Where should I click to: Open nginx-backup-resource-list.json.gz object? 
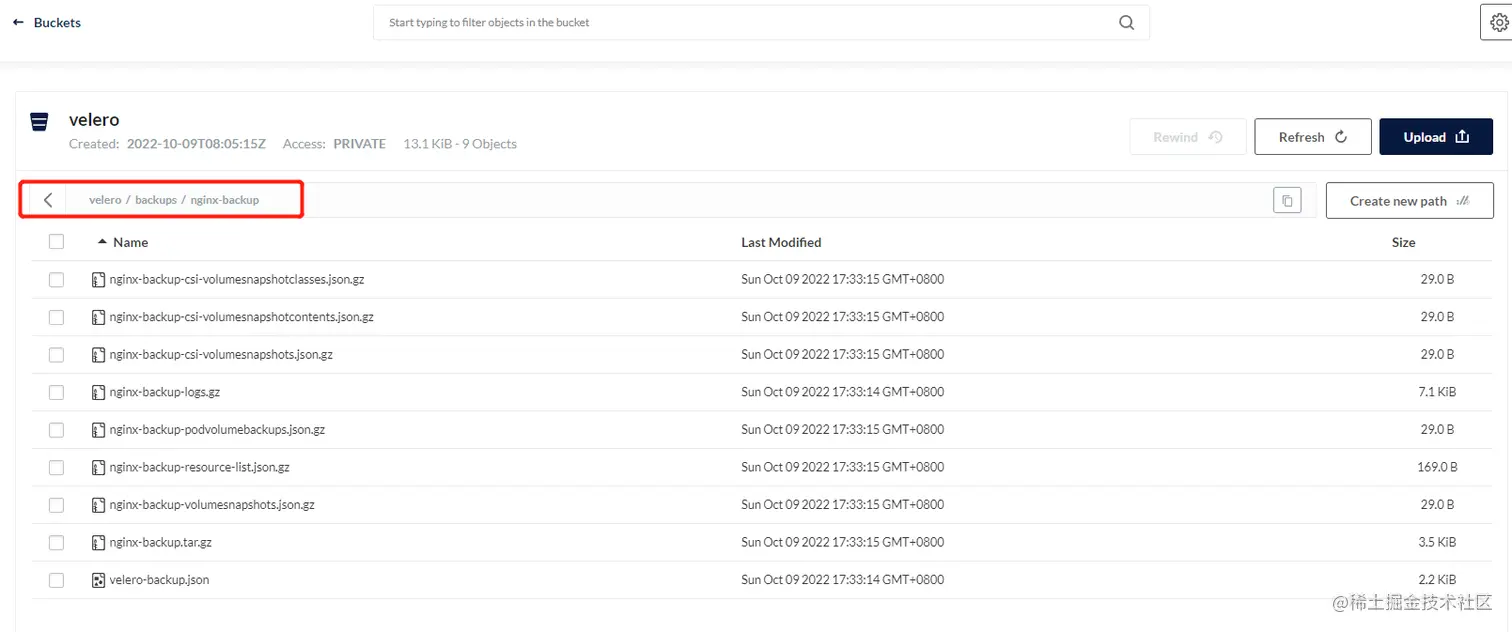pos(199,467)
